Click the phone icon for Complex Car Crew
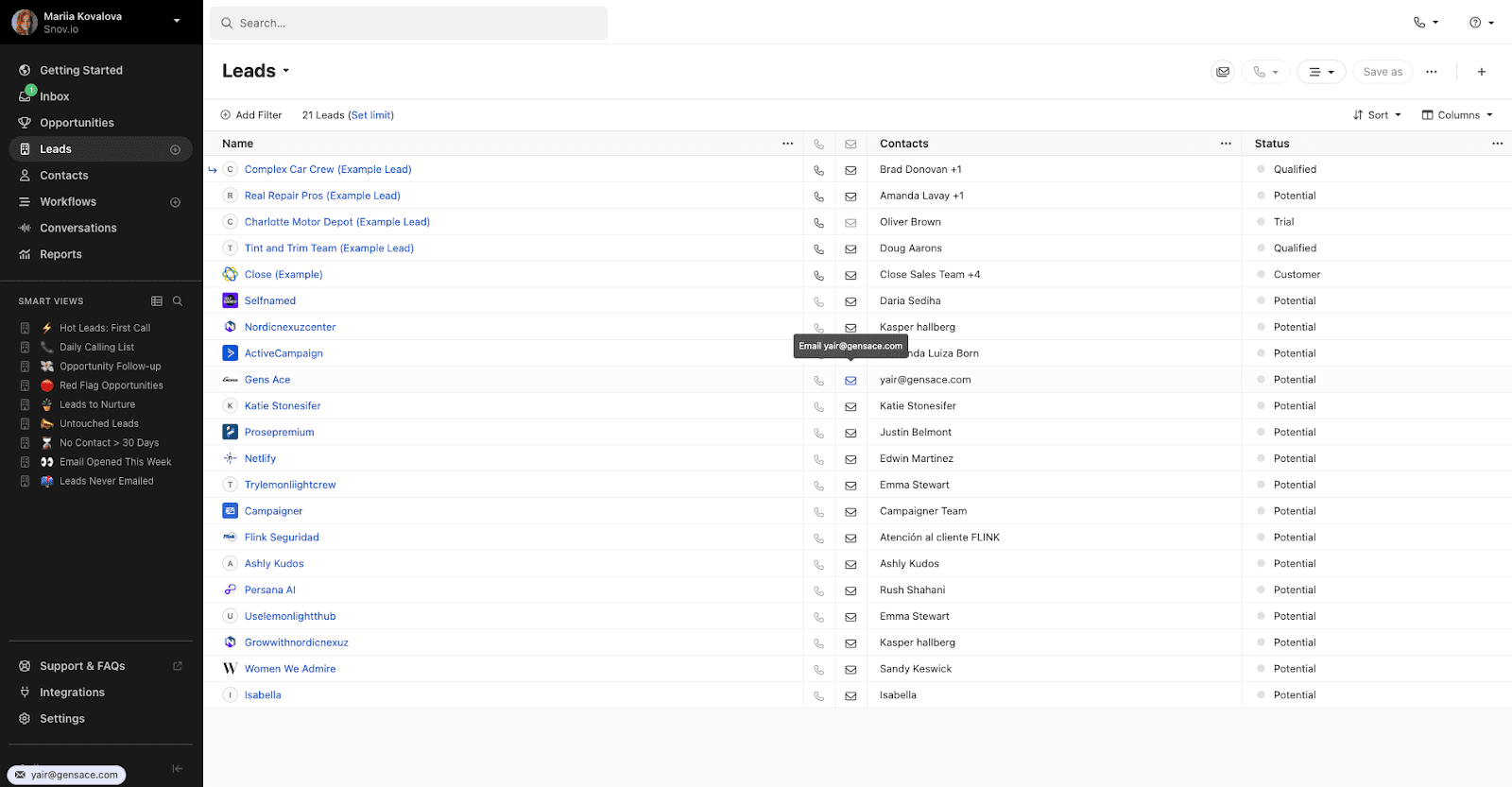This screenshot has width=1512, height=787. coord(818,171)
